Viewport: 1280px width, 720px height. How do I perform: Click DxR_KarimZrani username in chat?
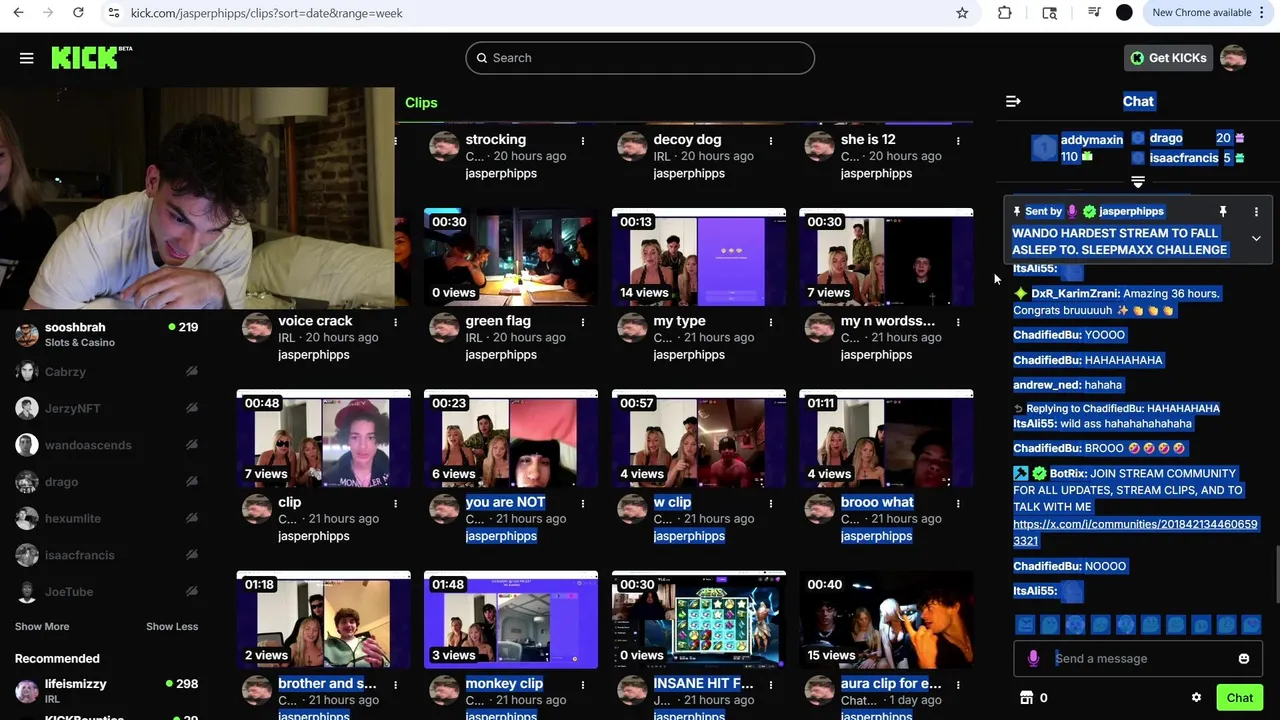pyautogui.click(x=1075, y=293)
